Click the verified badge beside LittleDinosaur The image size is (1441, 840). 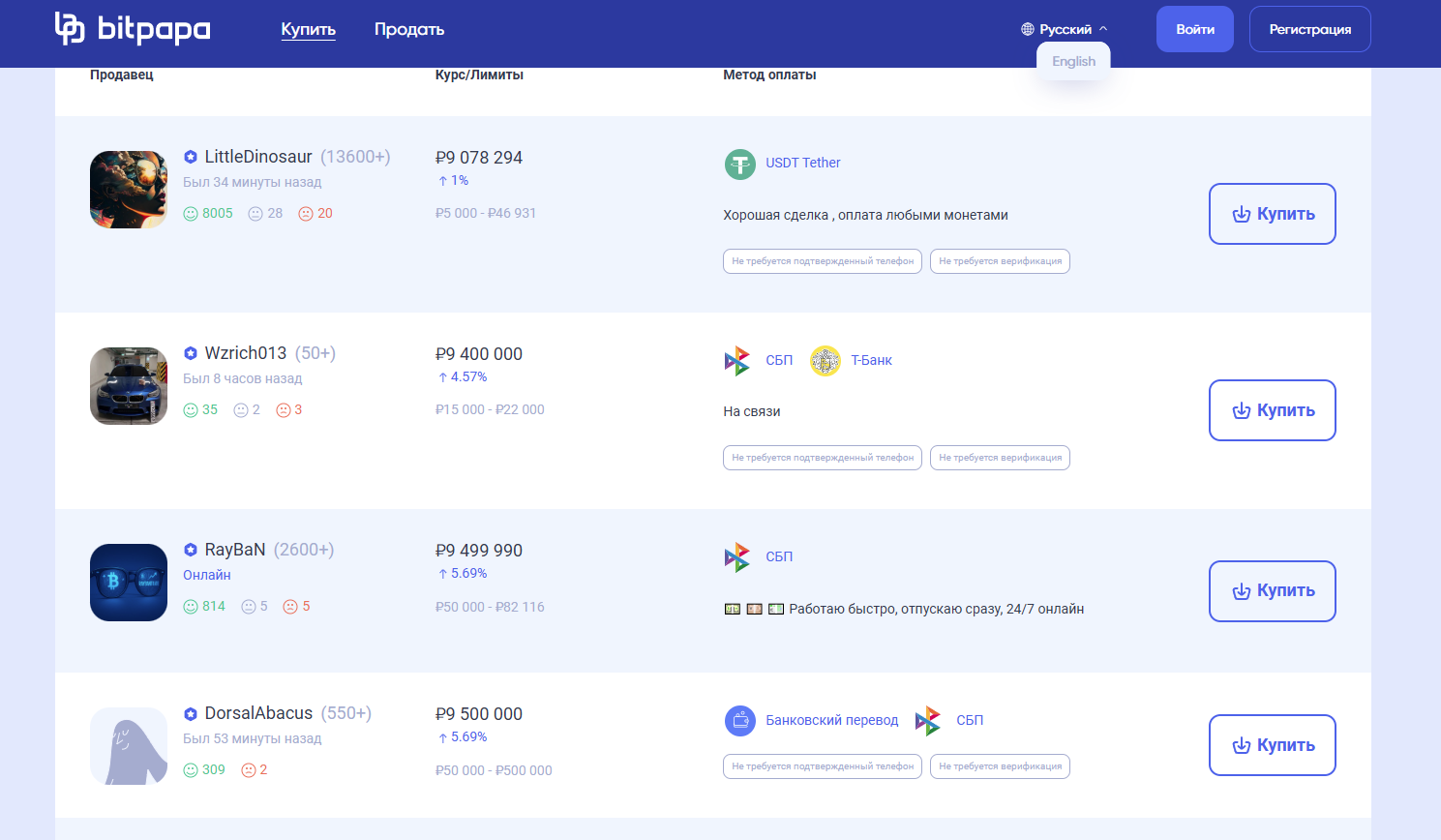pyautogui.click(x=191, y=157)
